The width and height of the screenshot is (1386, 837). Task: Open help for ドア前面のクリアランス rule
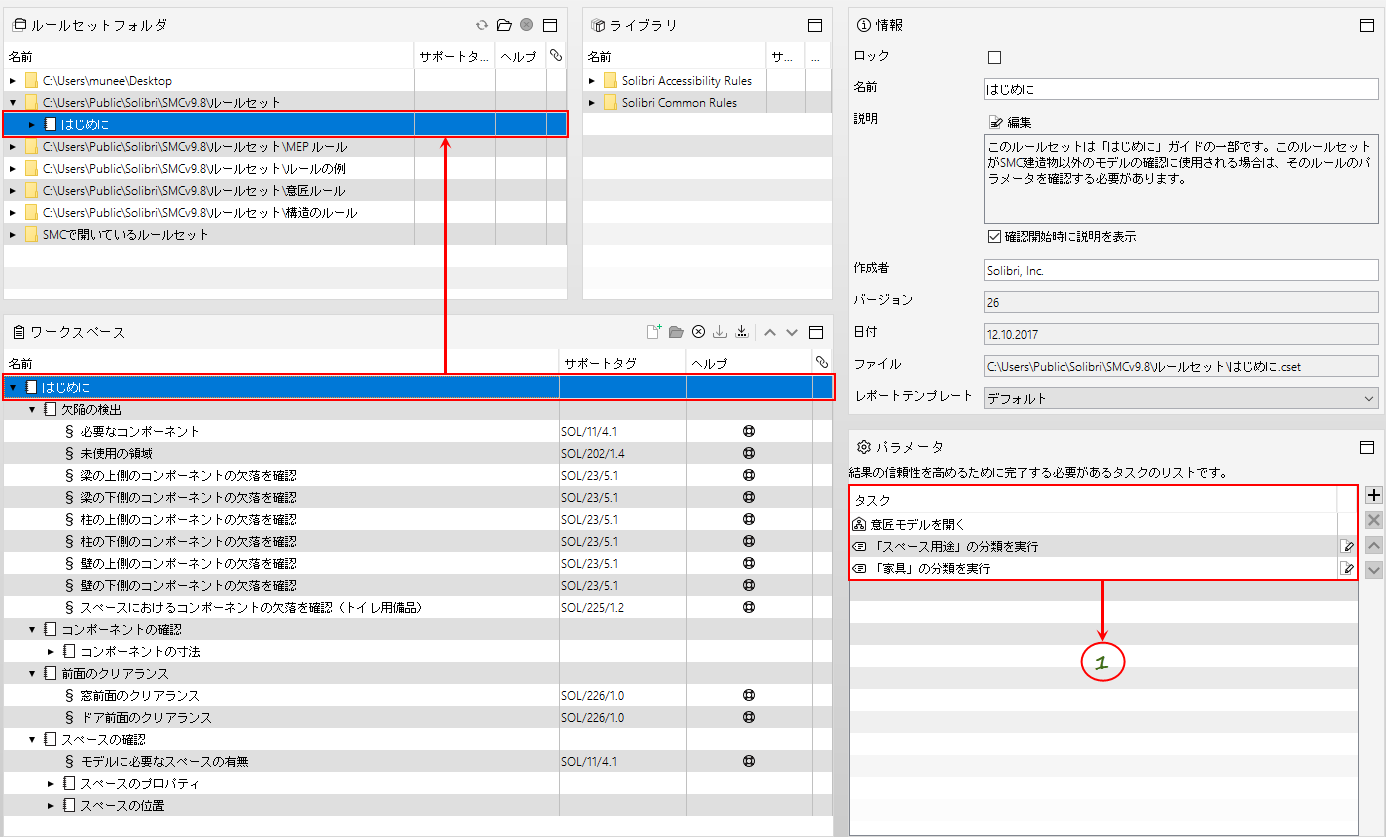[748, 717]
